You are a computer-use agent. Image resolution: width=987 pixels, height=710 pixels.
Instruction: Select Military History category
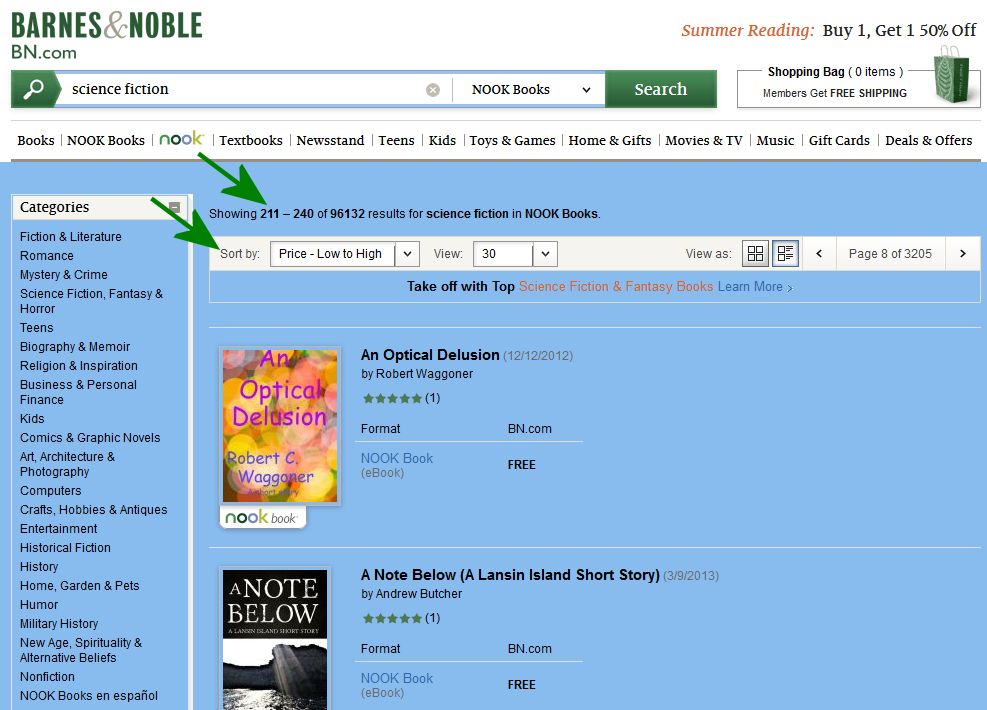59,624
